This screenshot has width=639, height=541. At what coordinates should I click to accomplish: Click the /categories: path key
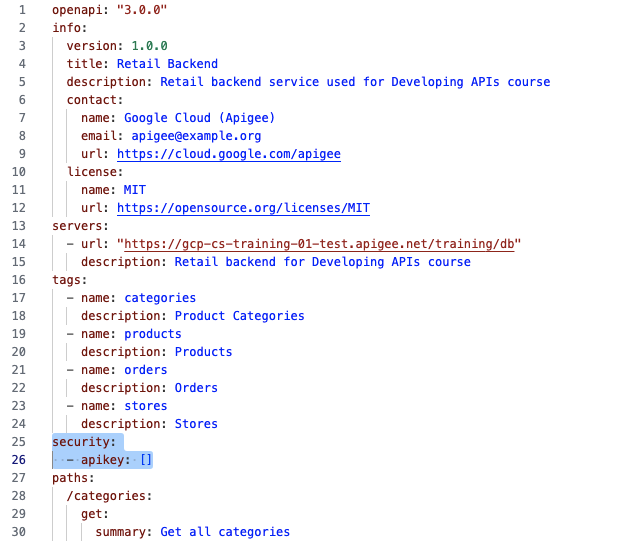point(109,496)
